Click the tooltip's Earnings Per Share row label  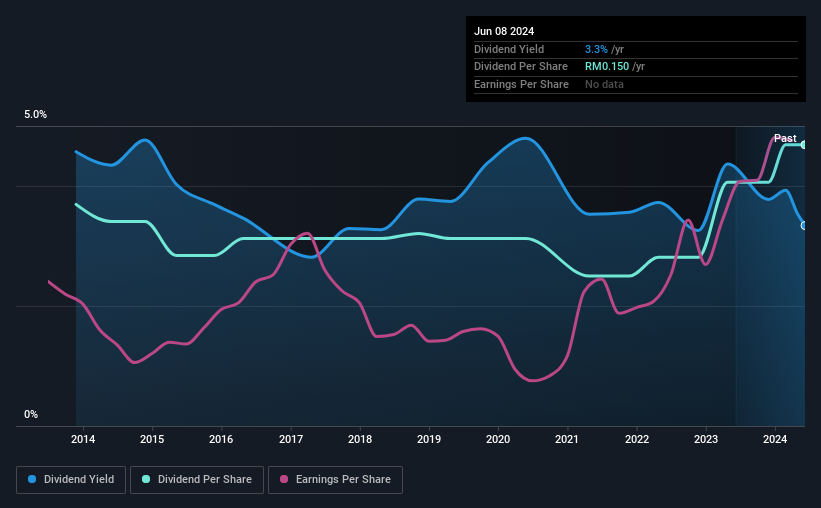tap(521, 84)
